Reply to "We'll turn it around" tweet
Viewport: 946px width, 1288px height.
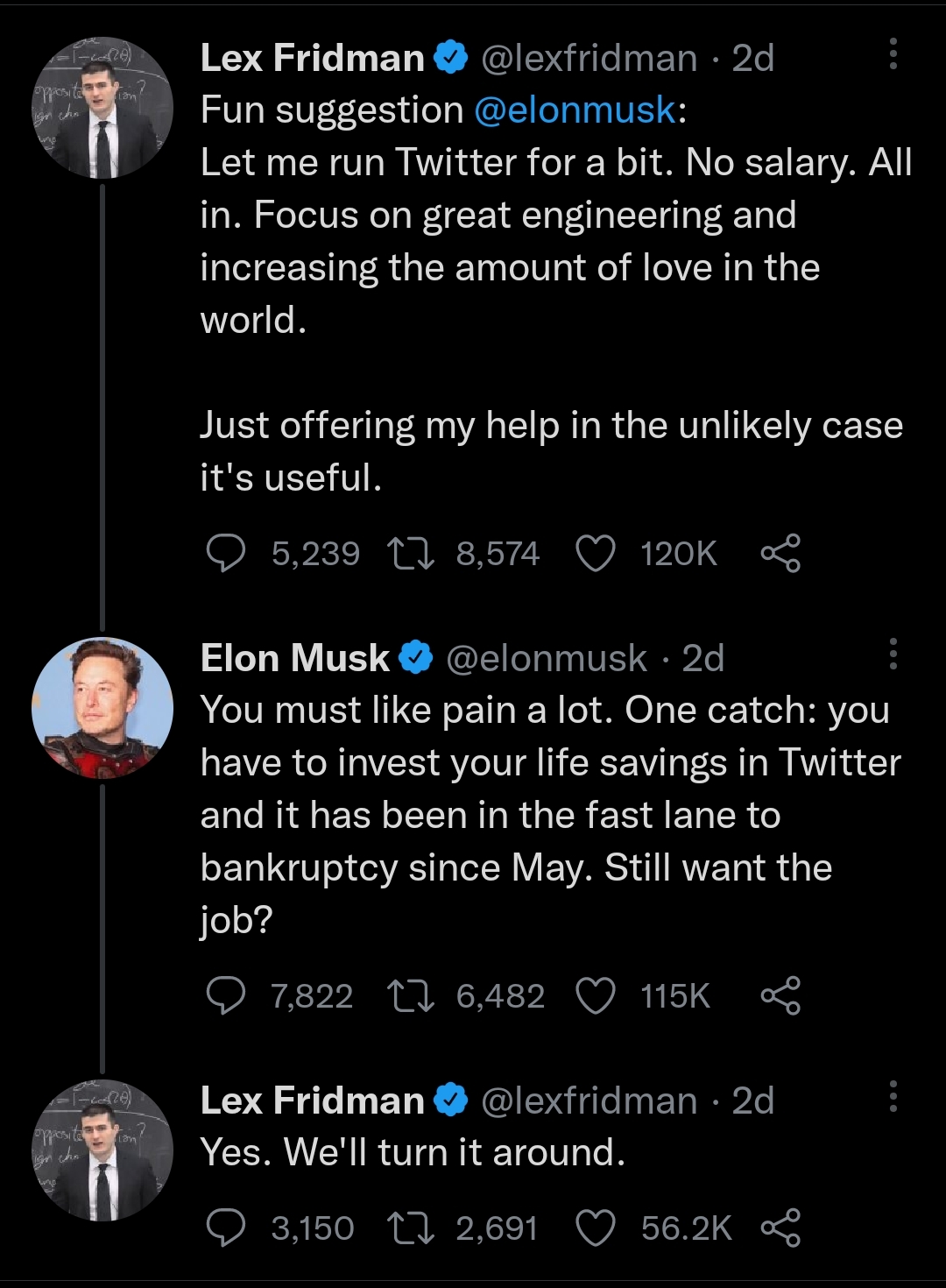point(225,1228)
